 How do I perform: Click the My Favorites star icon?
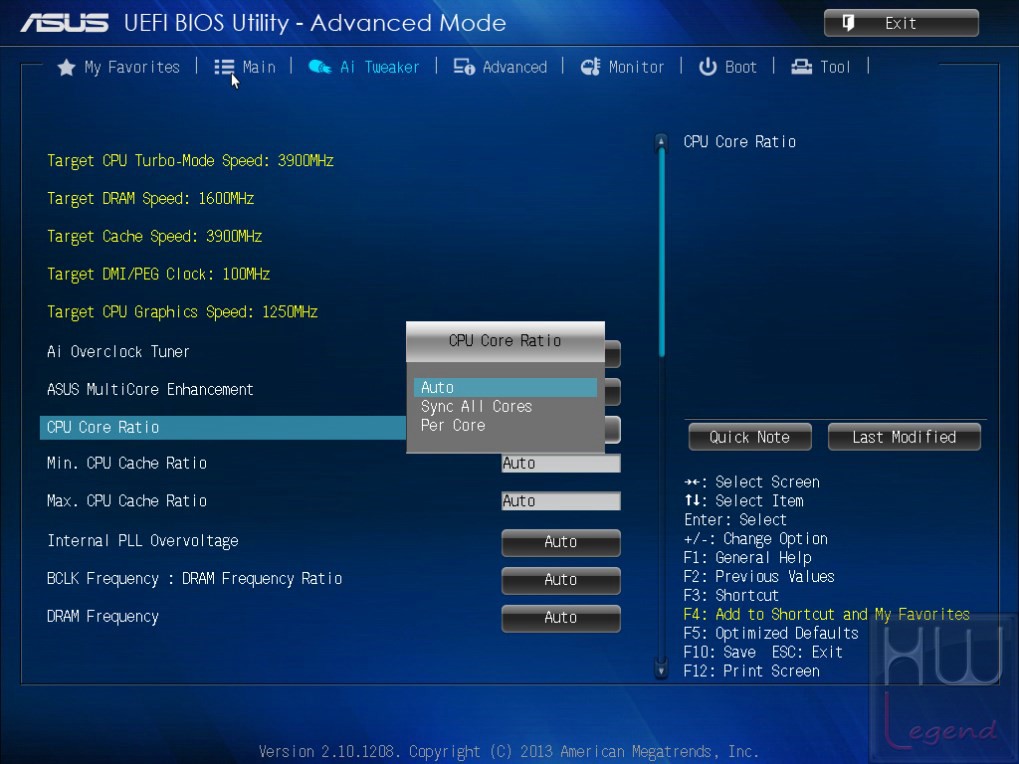pyautogui.click(x=66, y=68)
